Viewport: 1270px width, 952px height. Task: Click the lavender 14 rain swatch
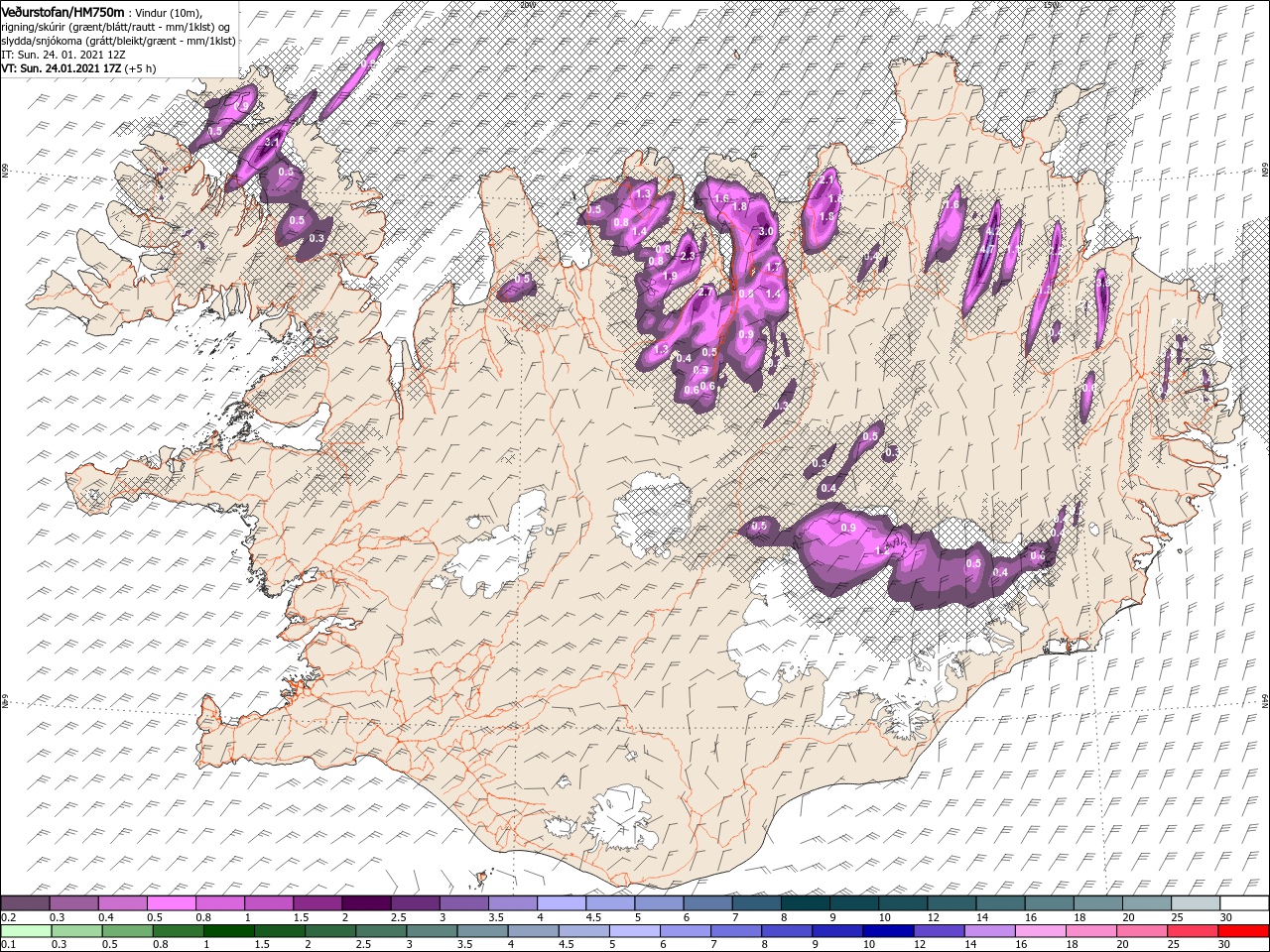[x=988, y=931]
